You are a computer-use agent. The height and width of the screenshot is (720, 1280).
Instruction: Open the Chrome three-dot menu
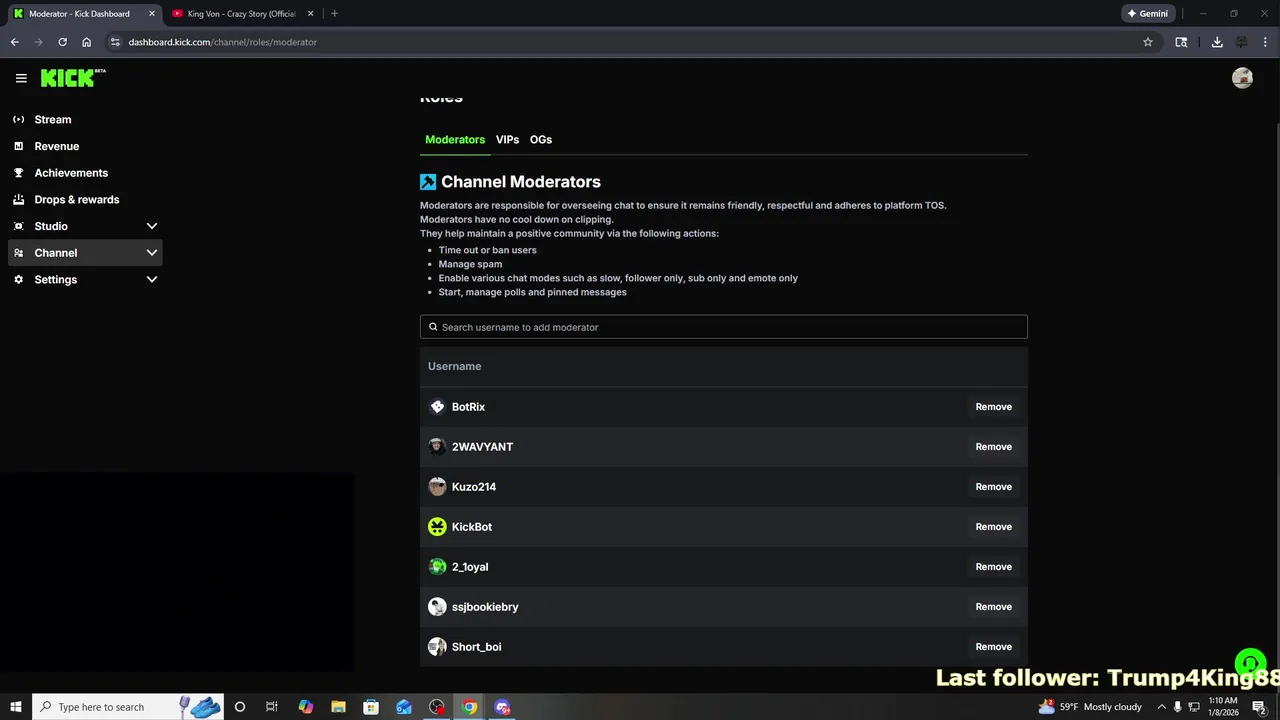(x=1265, y=42)
